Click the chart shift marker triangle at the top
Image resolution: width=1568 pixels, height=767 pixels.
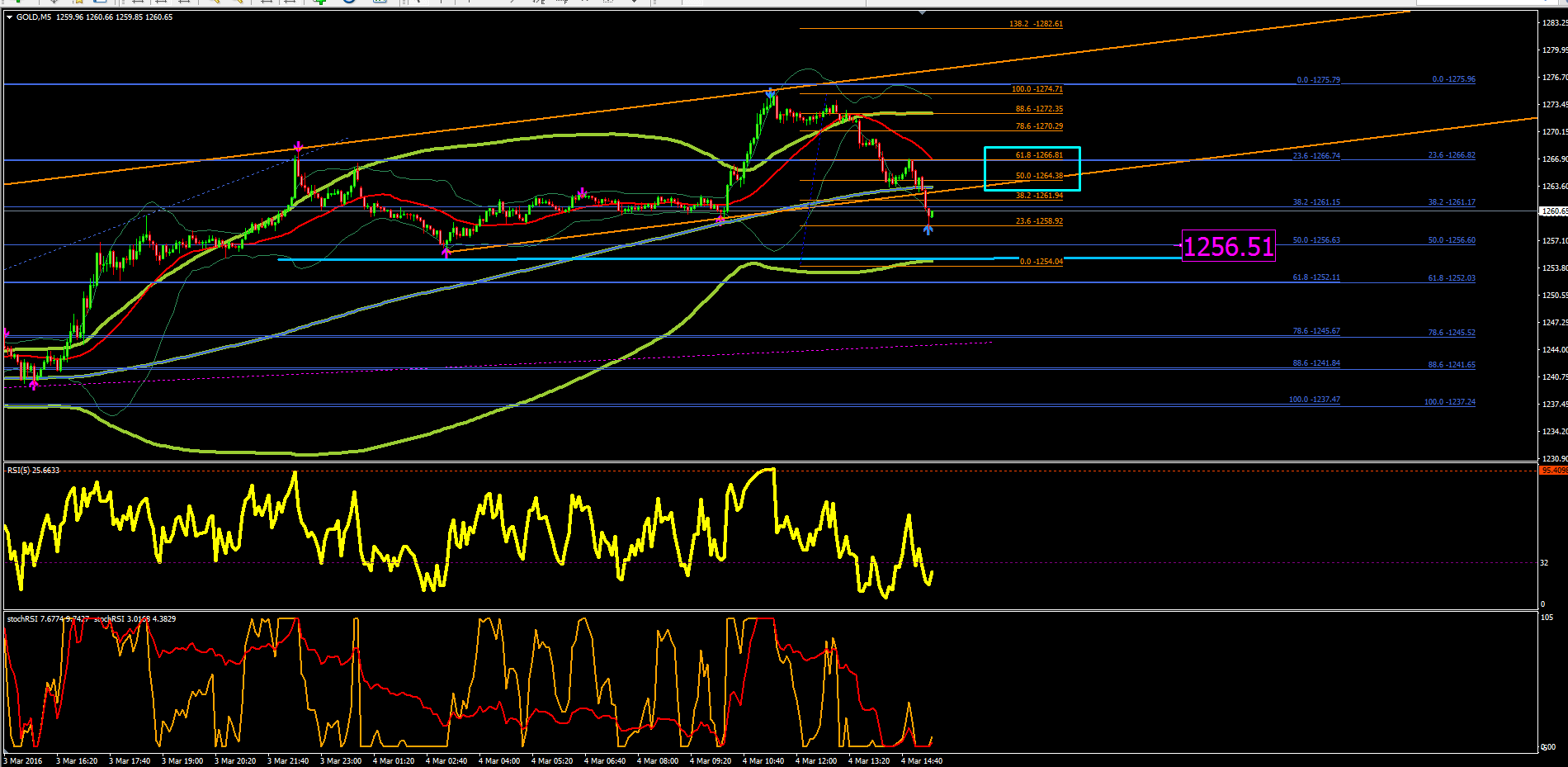tap(922, 12)
